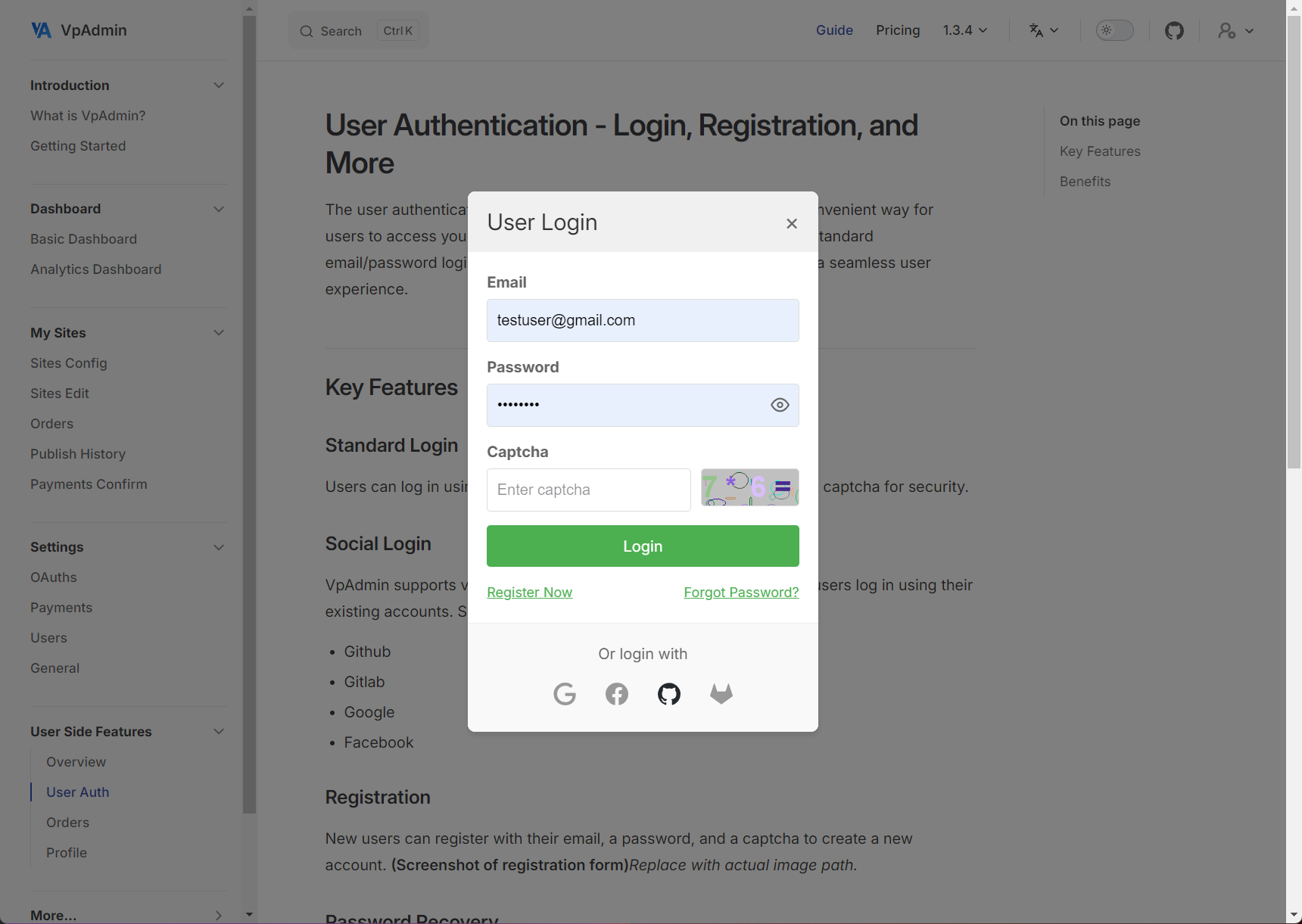Sign in with the Google icon
The image size is (1302, 924).
pyautogui.click(x=565, y=694)
